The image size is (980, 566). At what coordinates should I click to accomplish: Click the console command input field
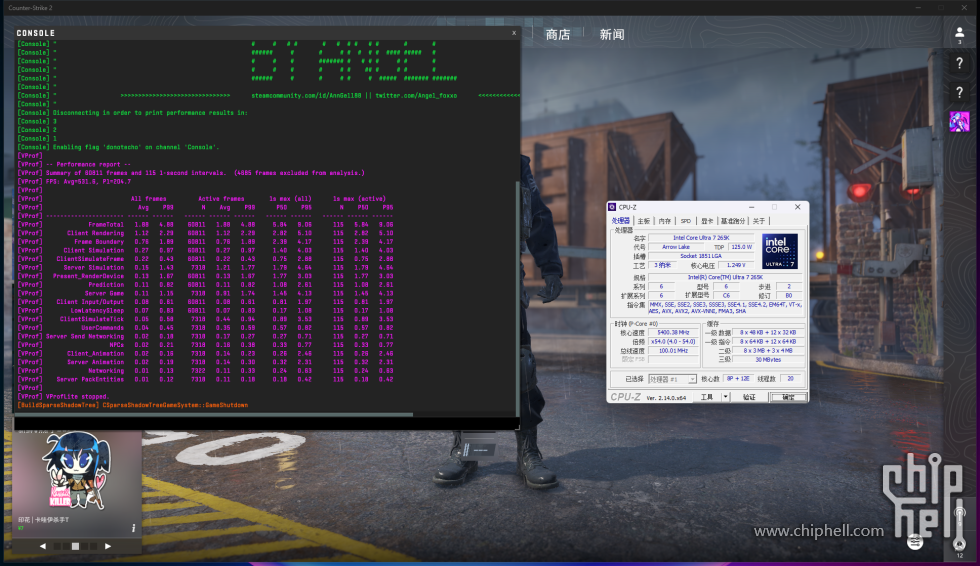(x=266, y=424)
